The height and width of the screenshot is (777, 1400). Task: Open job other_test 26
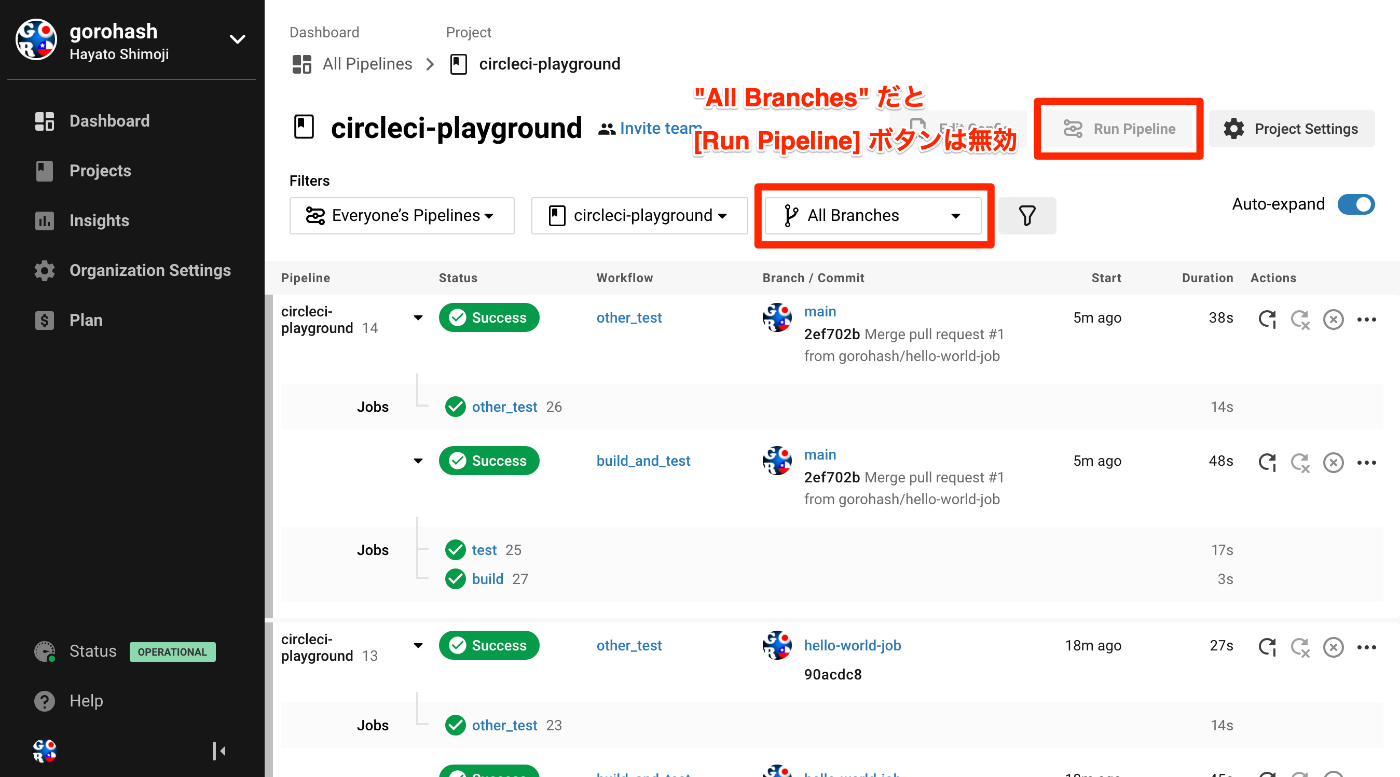pos(505,407)
